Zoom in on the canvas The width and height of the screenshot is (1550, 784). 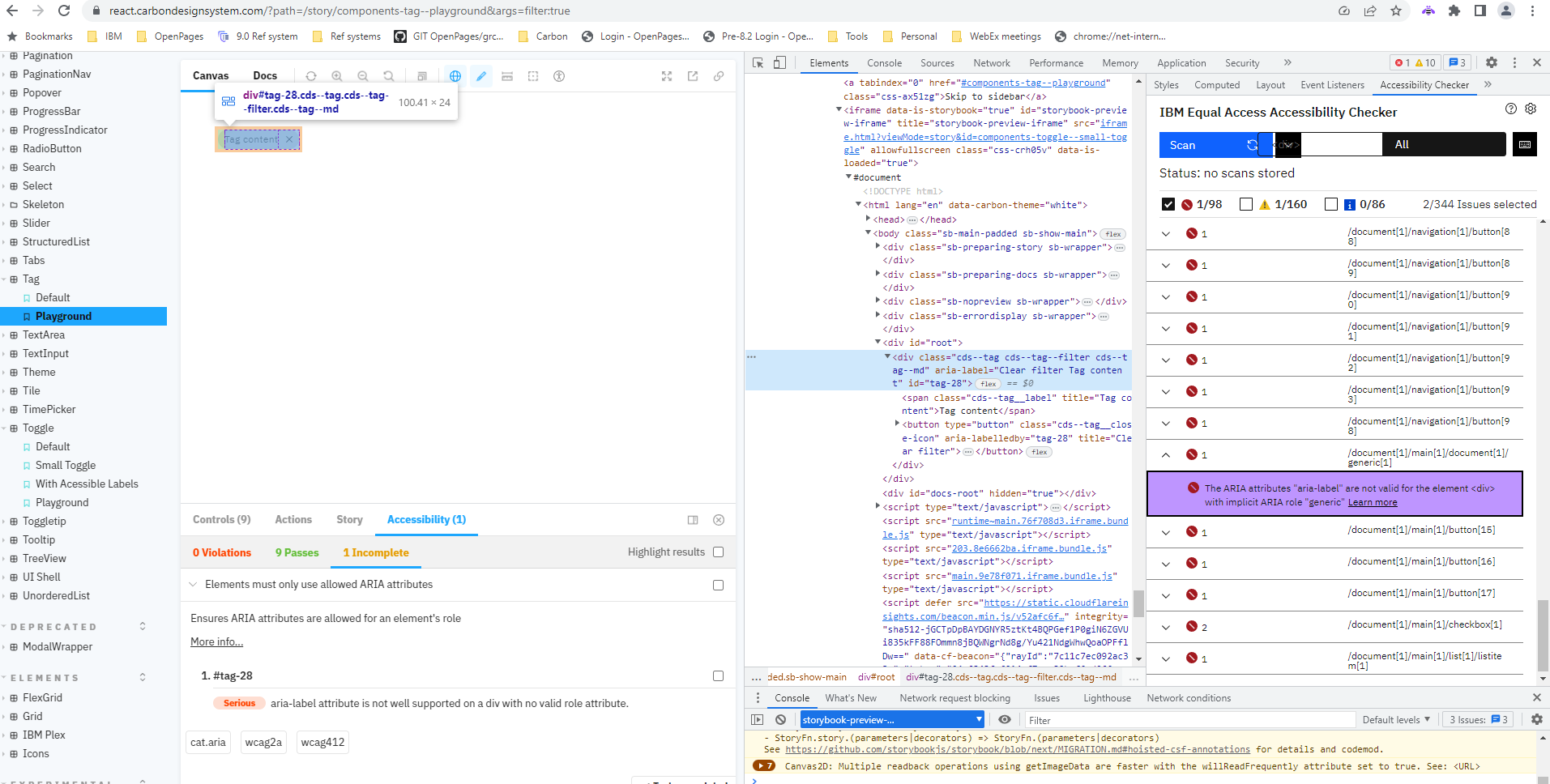point(337,76)
